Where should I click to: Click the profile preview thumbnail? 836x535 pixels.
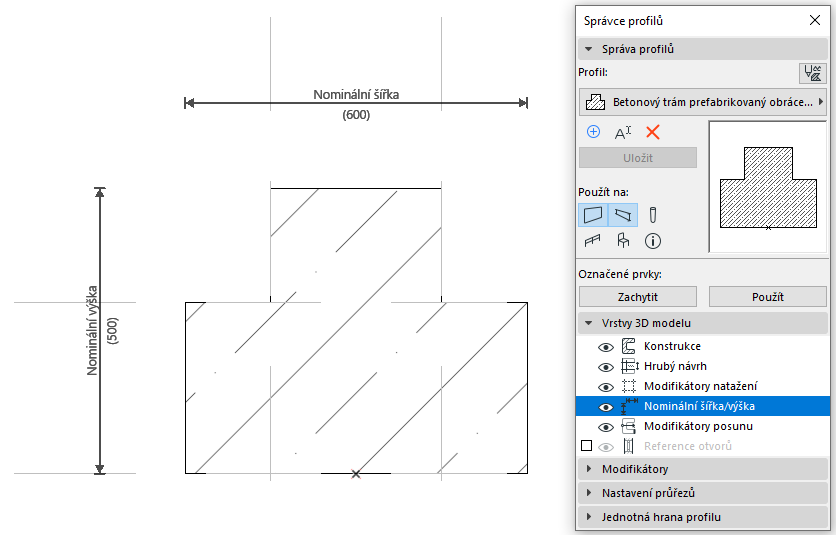coord(768,187)
